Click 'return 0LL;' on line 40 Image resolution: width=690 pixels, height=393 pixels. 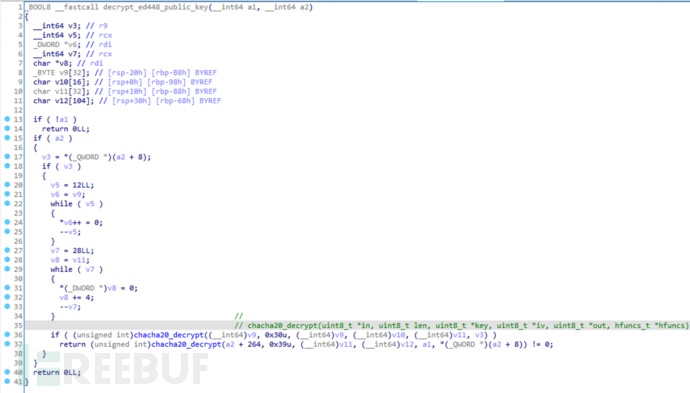coord(57,372)
